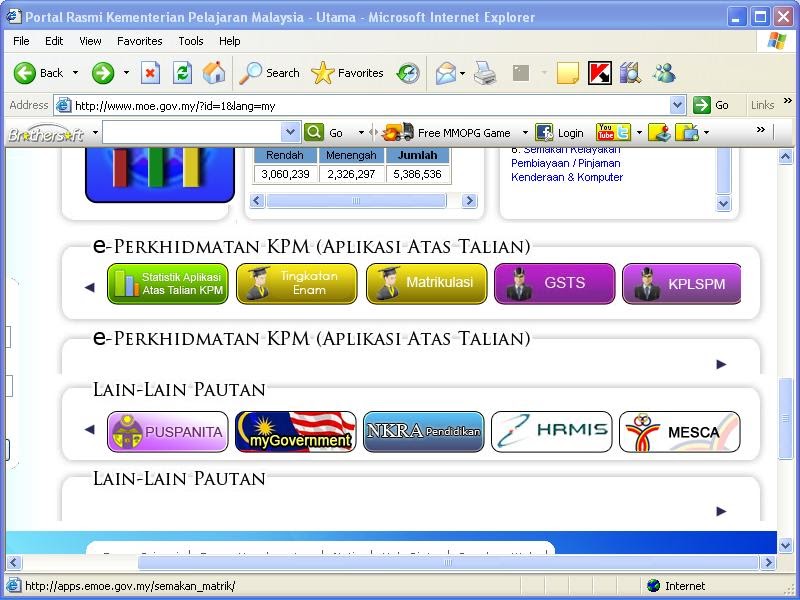Click the green Brothersoft search button
Screen dimensions: 800x600
point(314,132)
